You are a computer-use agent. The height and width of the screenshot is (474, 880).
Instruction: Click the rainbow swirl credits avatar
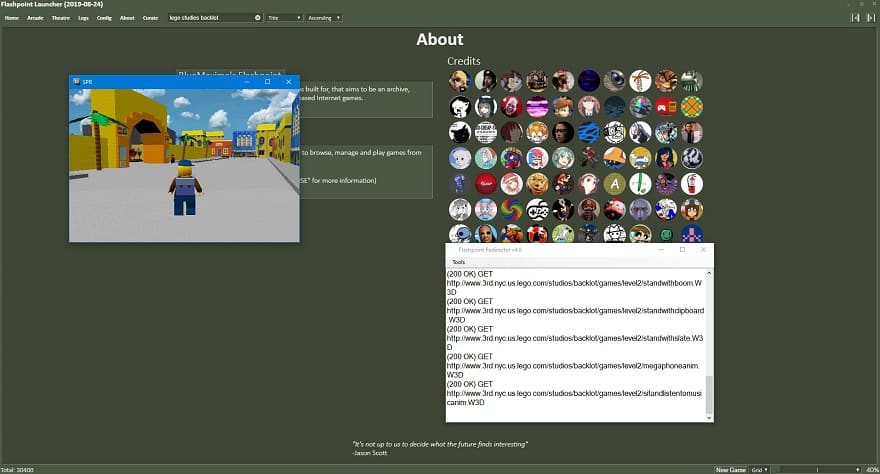(511, 210)
